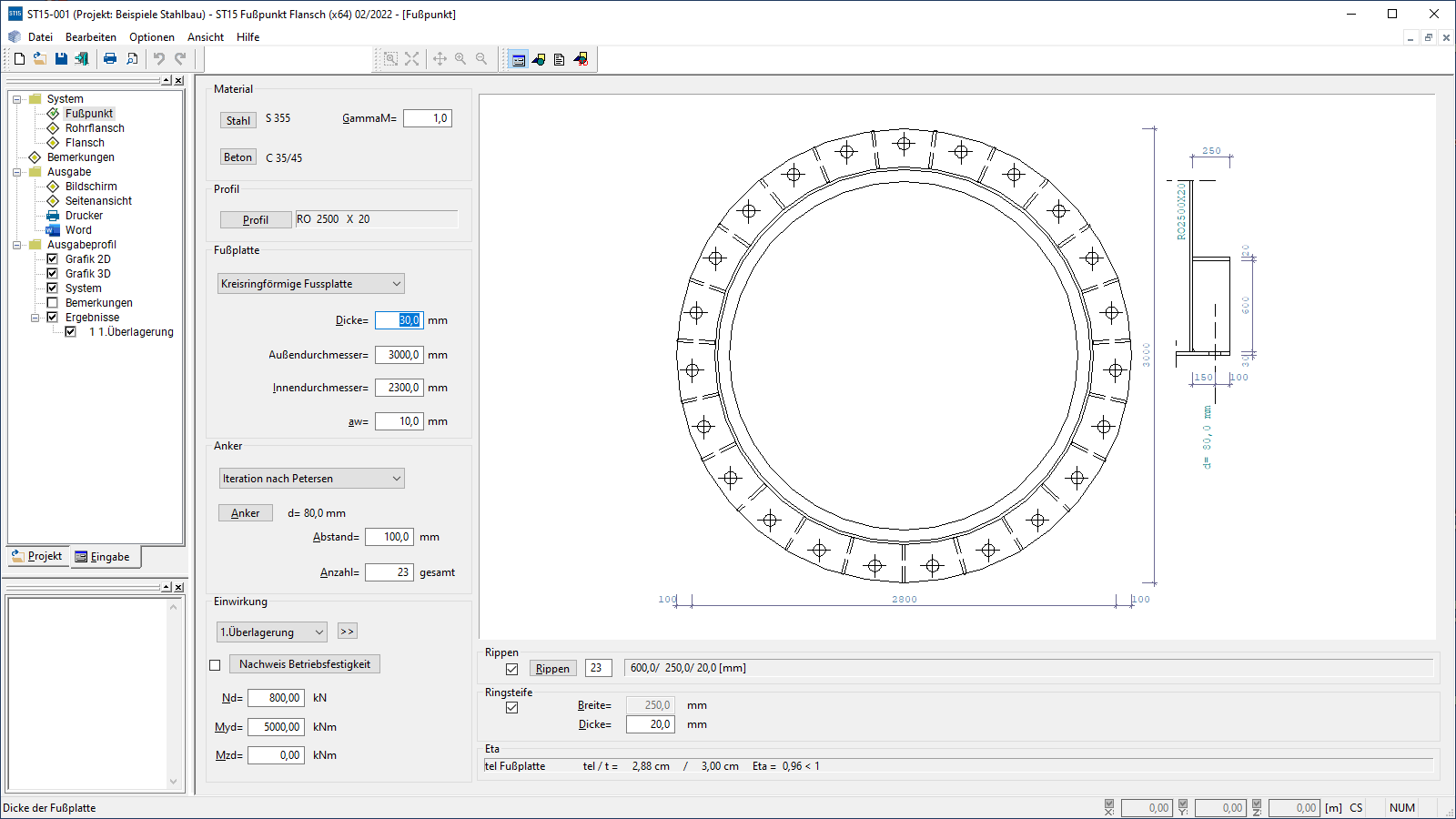Collapse the System tree folder
The width and height of the screenshot is (1456, 819).
point(16,99)
